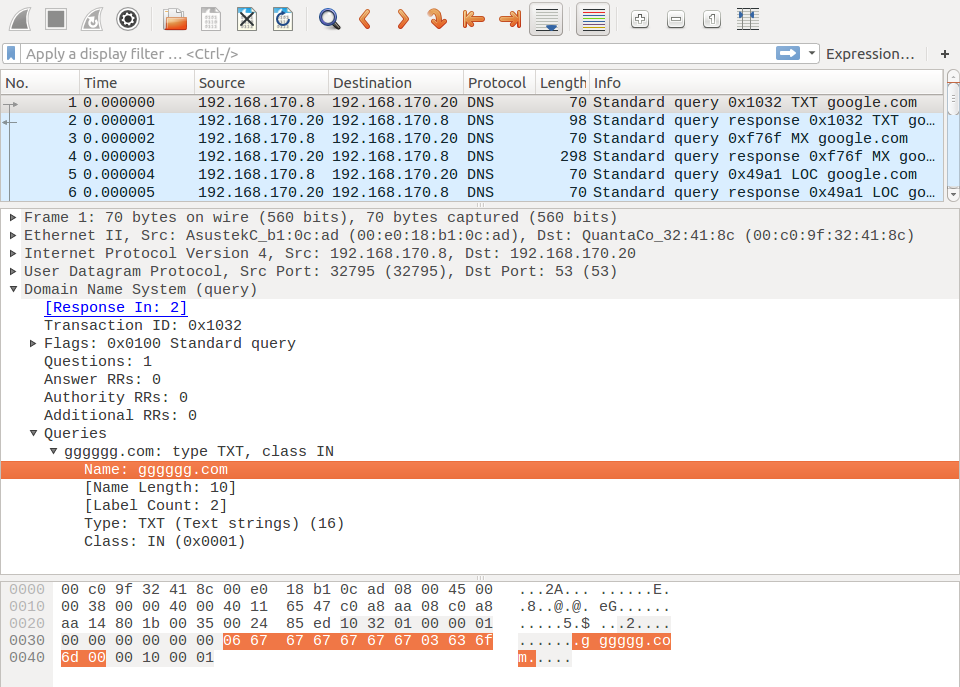Image resolution: width=960 pixels, height=687 pixels.
Task: Sort packets by Protocol column header
Action: [497, 83]
